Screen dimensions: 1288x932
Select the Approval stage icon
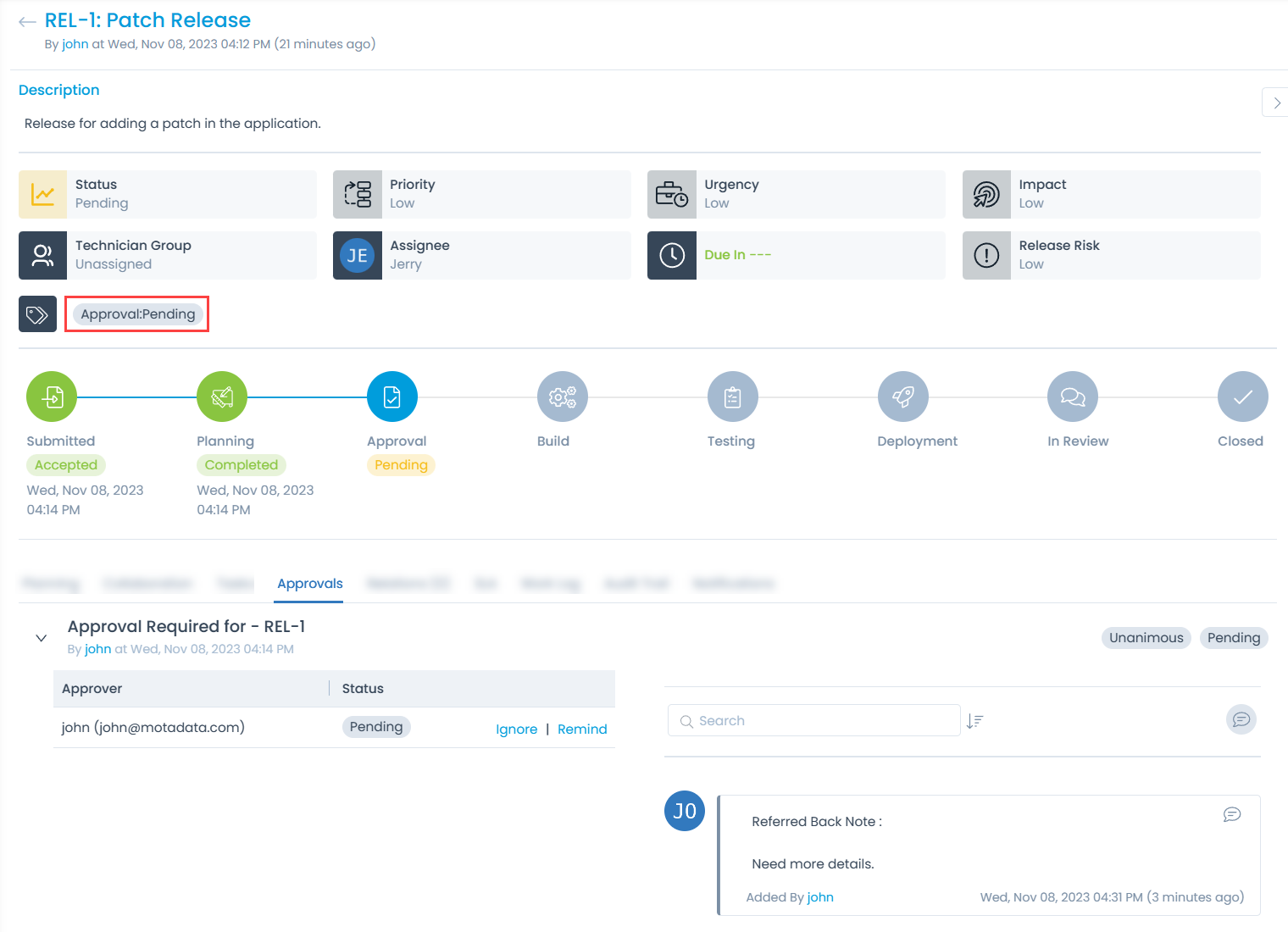(x=392, y=397)
